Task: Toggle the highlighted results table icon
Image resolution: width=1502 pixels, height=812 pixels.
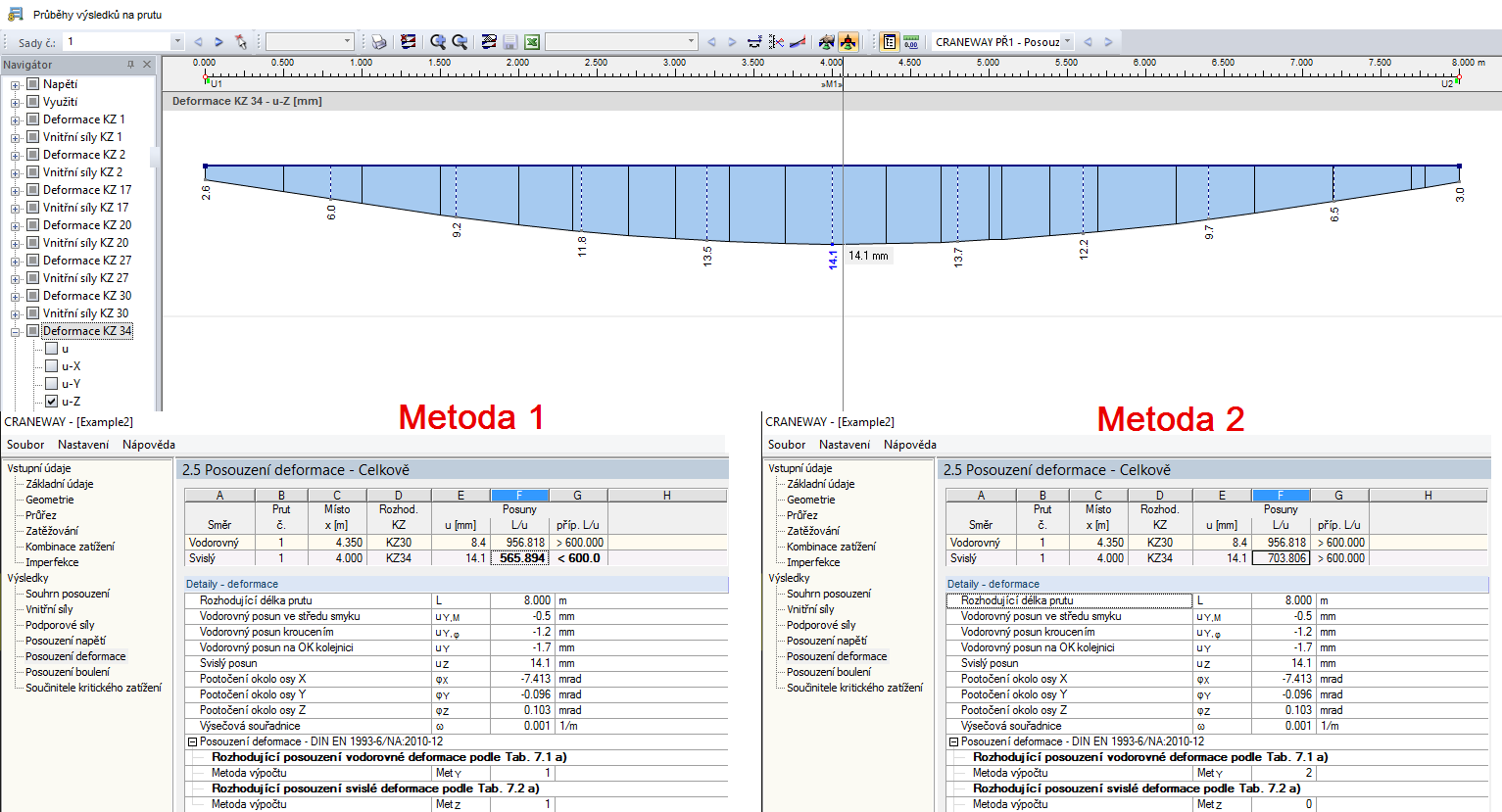Action: (x=889, y=42)
